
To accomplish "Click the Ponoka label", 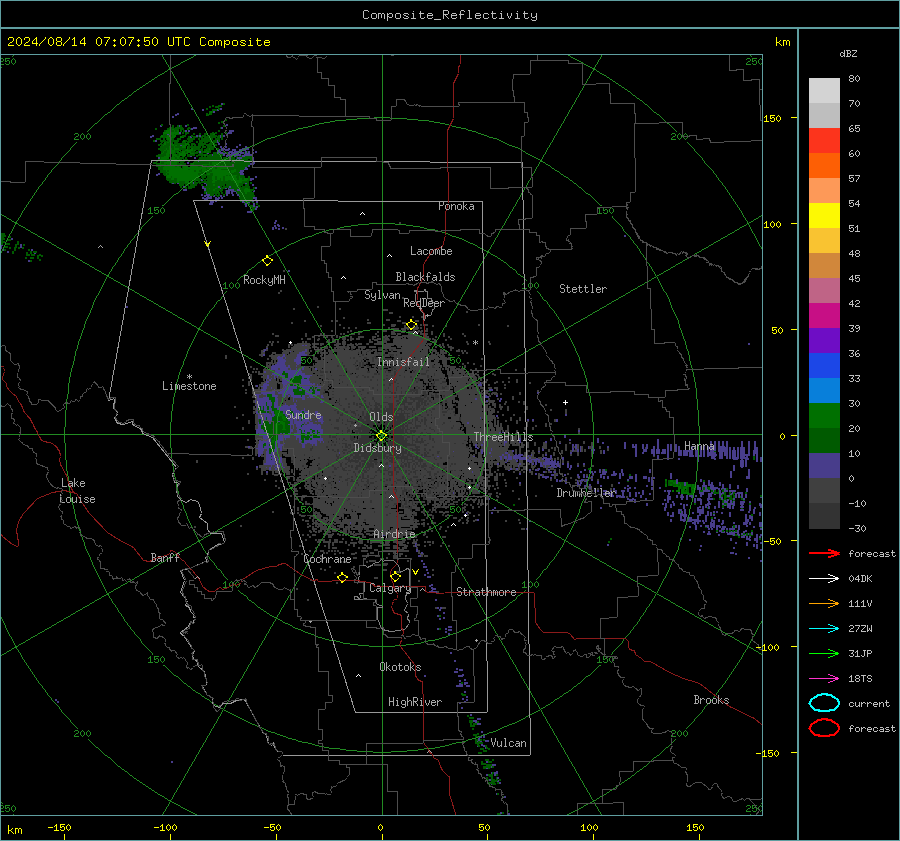I will (x=456, y=206).
